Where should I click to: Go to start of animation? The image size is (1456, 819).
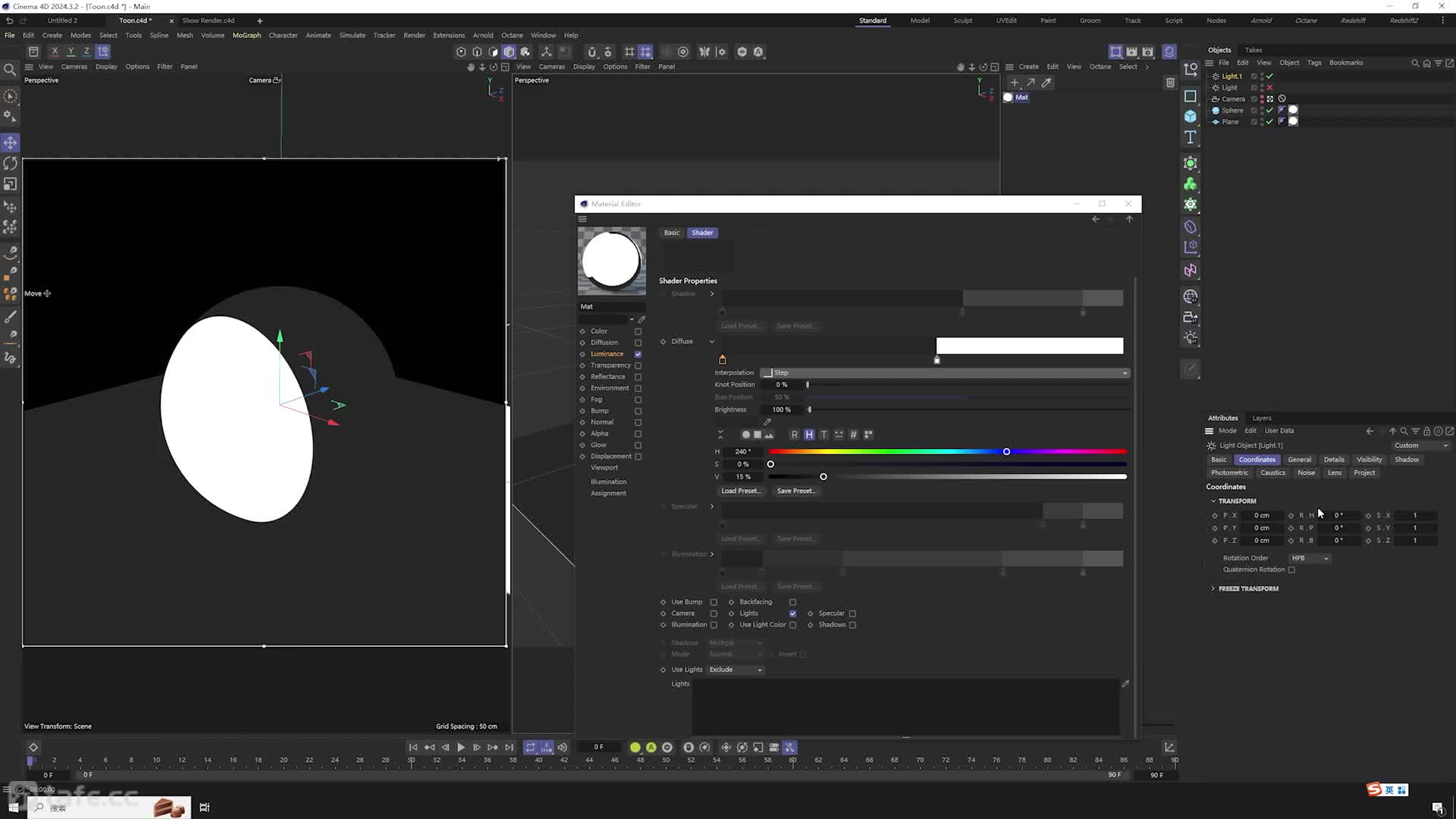(413, 748)
